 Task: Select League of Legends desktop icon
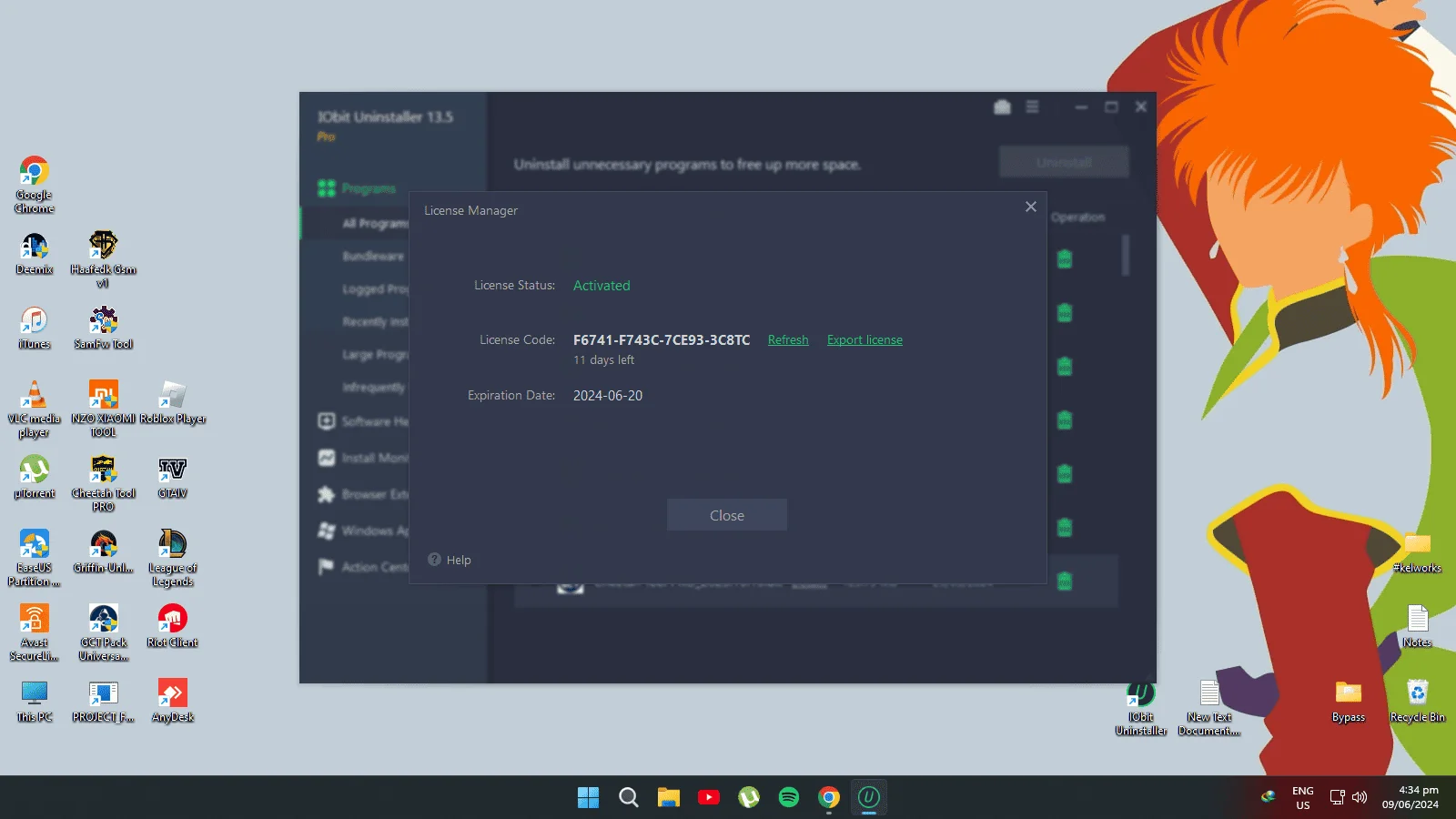point(172,559)
